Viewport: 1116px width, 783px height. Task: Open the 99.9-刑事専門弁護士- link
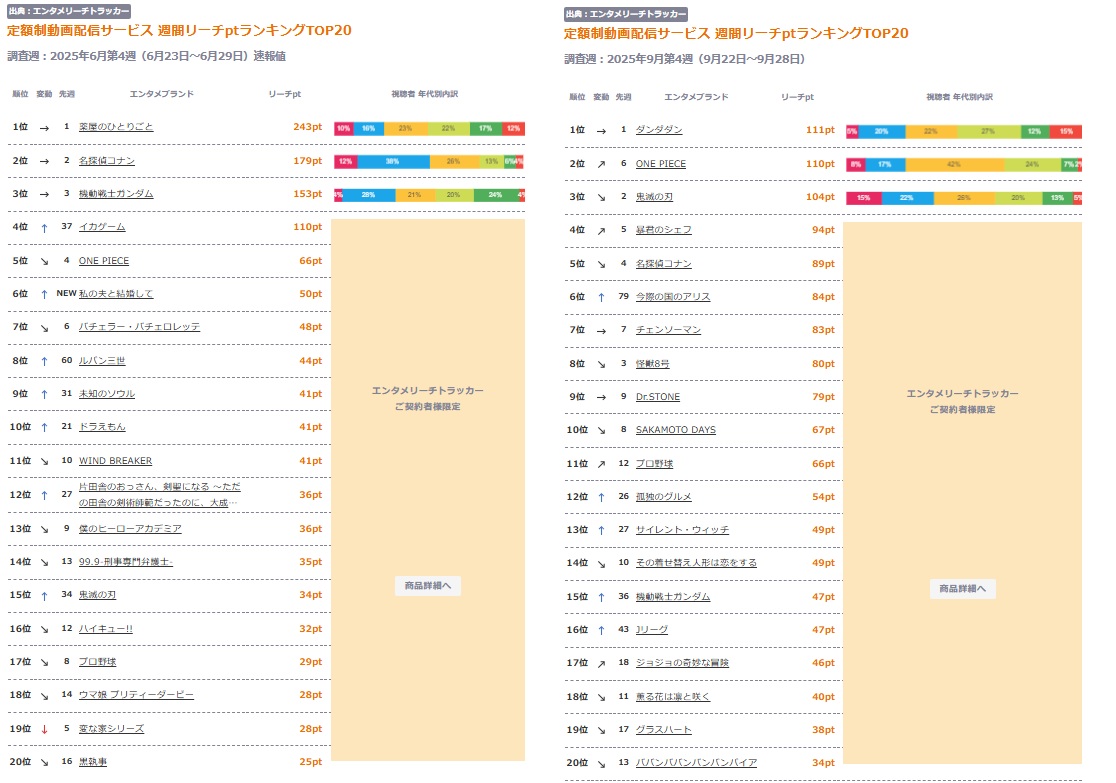[x=125, y=562]
